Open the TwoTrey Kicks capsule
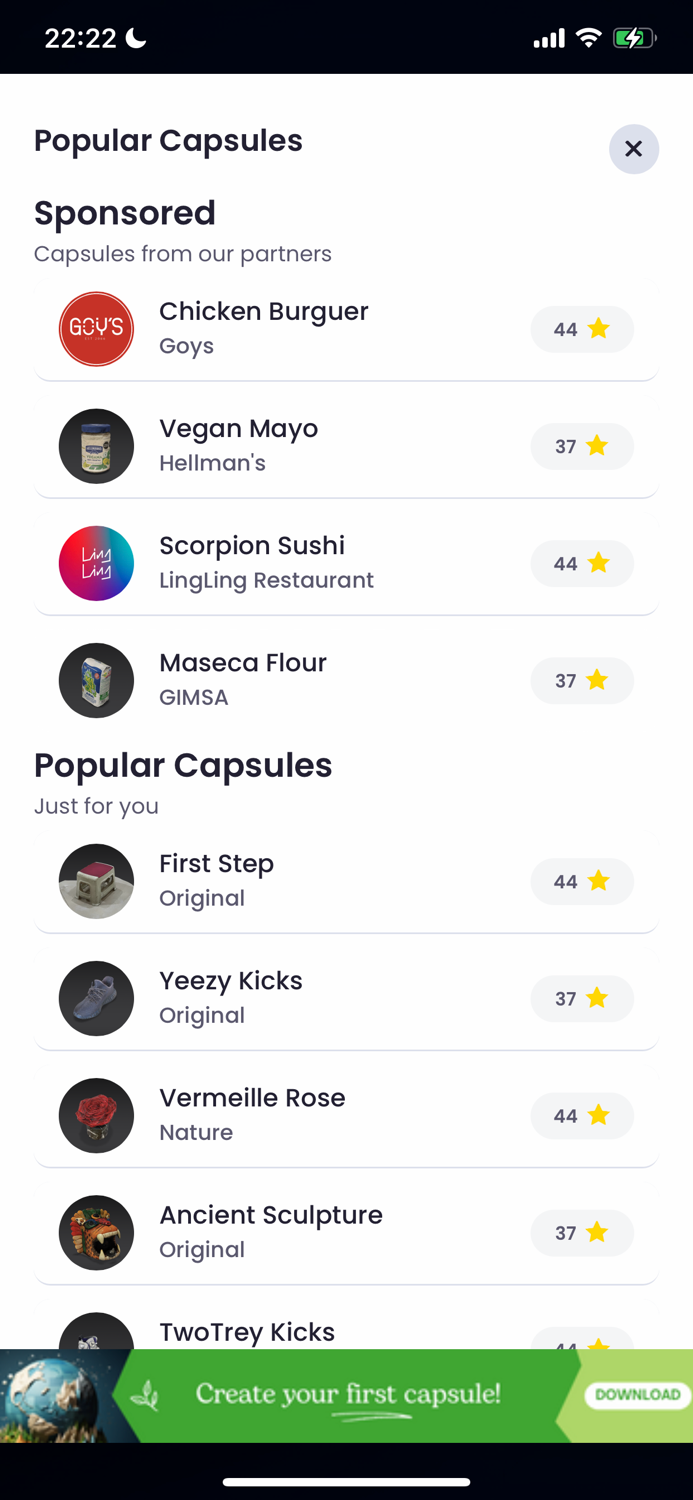This screenshot has width=693, height=1500. 247,1332
